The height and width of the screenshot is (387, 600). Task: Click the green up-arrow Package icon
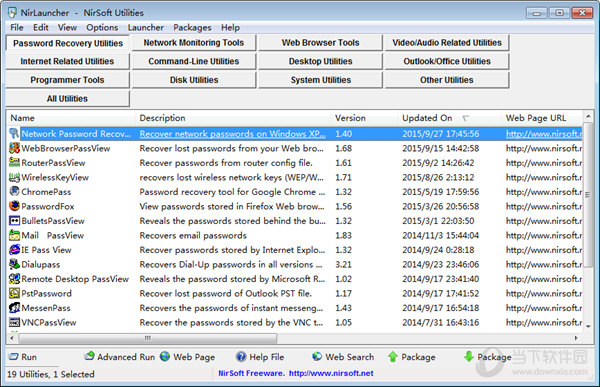(x=393, y=357)
